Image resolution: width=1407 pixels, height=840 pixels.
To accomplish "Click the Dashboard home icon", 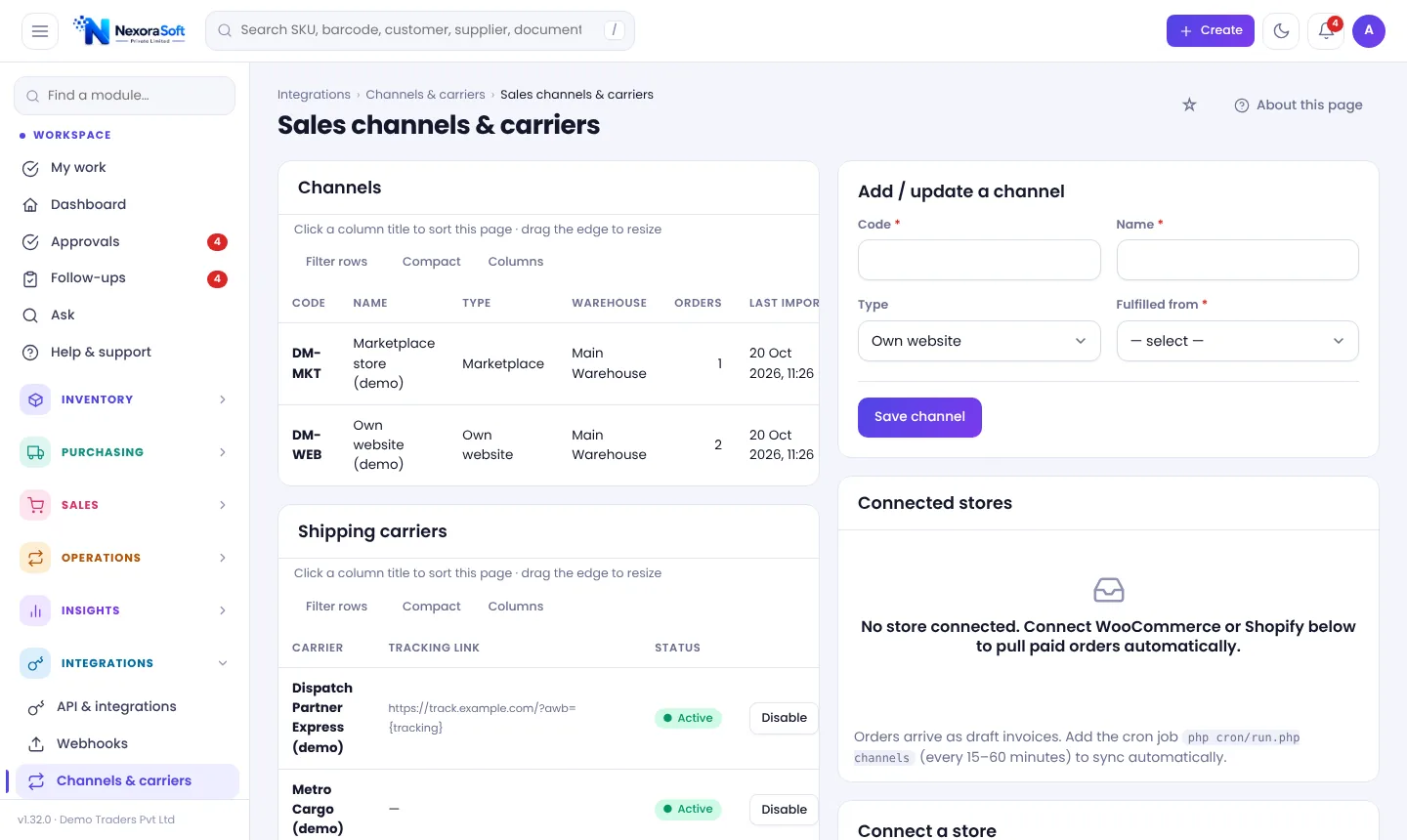I will (x=30, y=205).
